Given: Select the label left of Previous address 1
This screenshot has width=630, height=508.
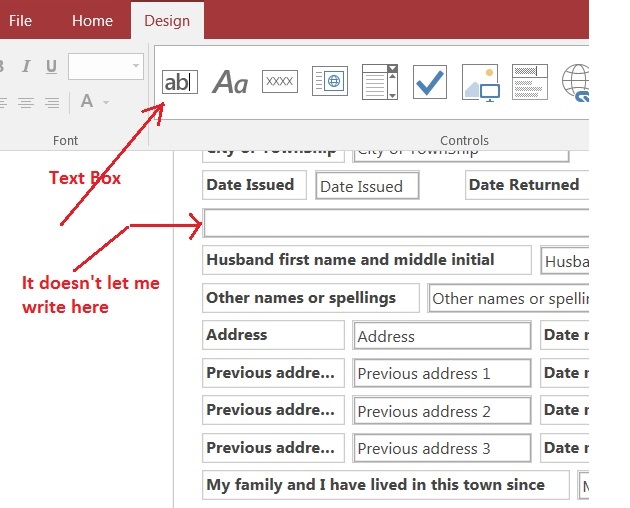Looking at the screenshot, I should 273,373.
